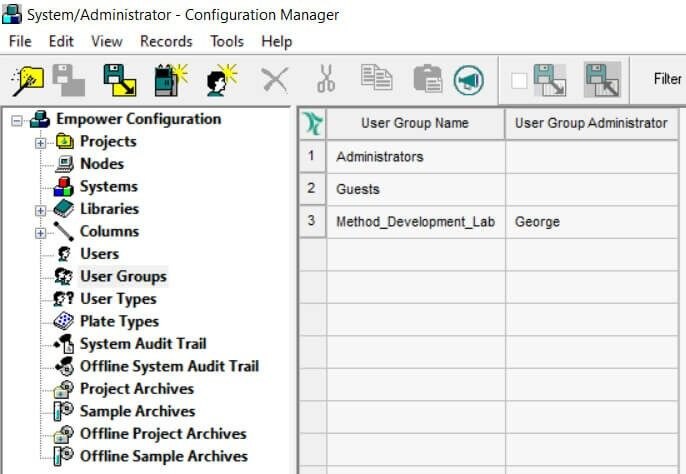Click the User Group Name column header
Viewport: 686px width, 474px height.
coord(415,123)
